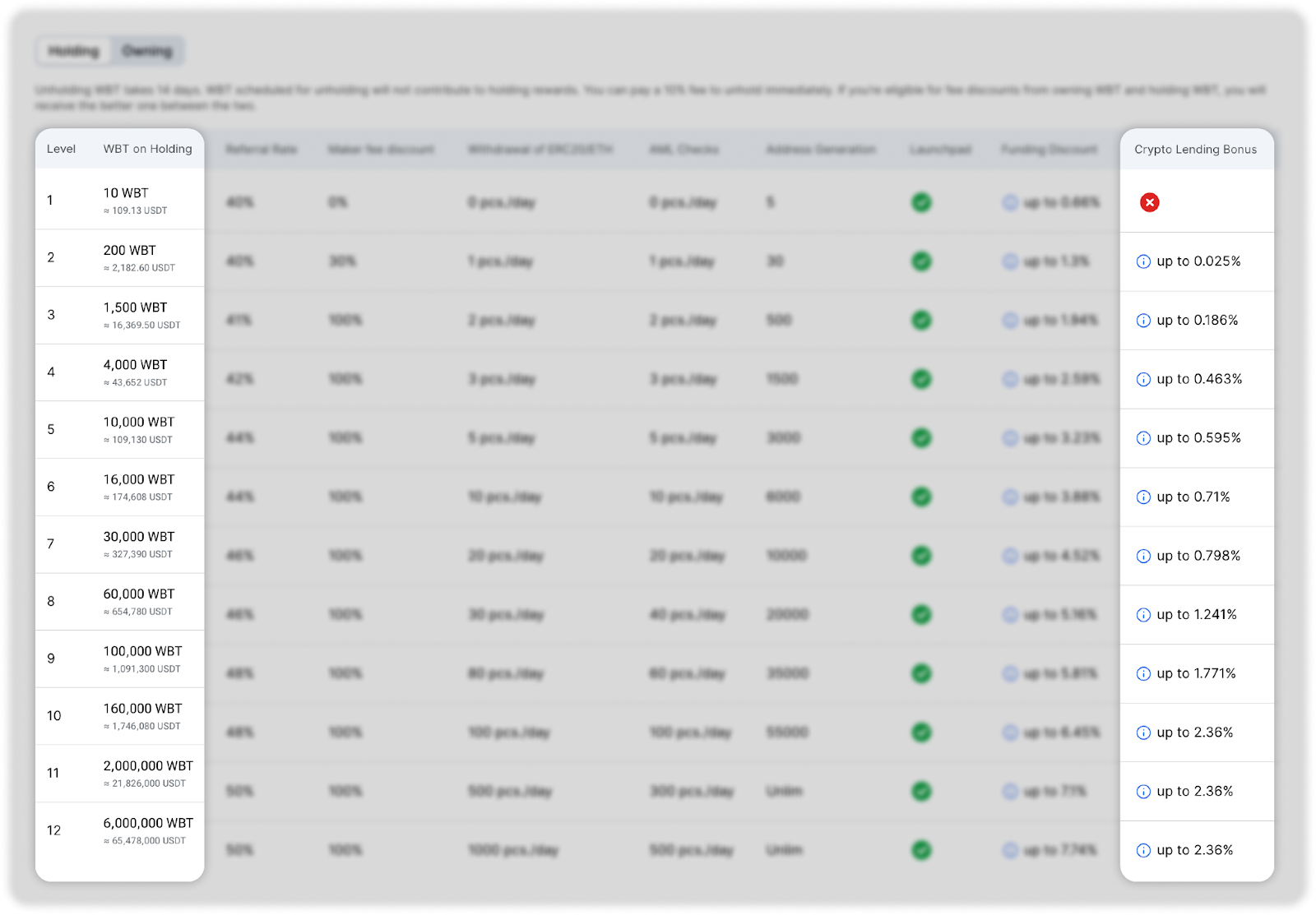This screenshot has height=915, width=1316.
Task: Select the 6,000,000 WBT holding entry
Action: pos(148,823)
